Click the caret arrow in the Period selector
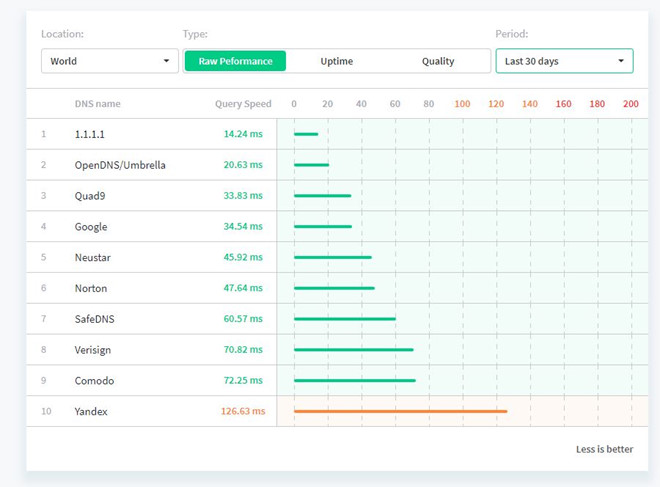Screen dimensions: 660x487 click(621, 61)
